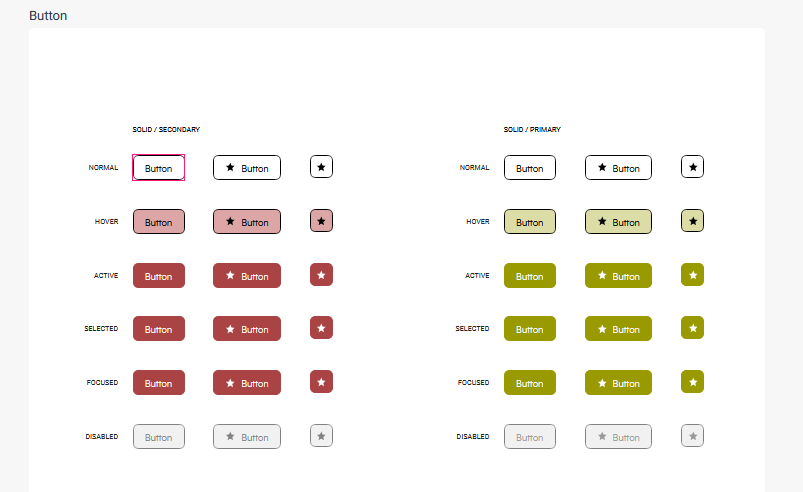Click the Secondary Hover text-only Button
The width and height of the screenshot is (803, 492).
pos(158,222)
